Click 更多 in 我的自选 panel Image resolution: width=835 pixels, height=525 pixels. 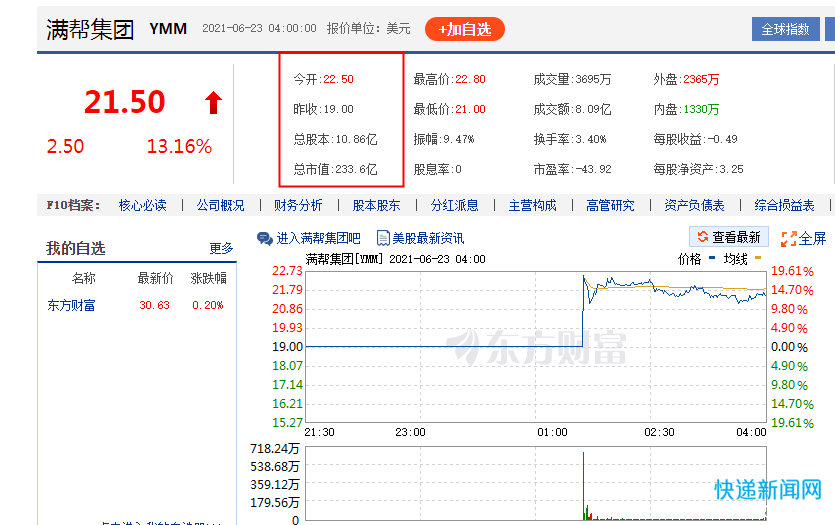(x=221, y=248)
